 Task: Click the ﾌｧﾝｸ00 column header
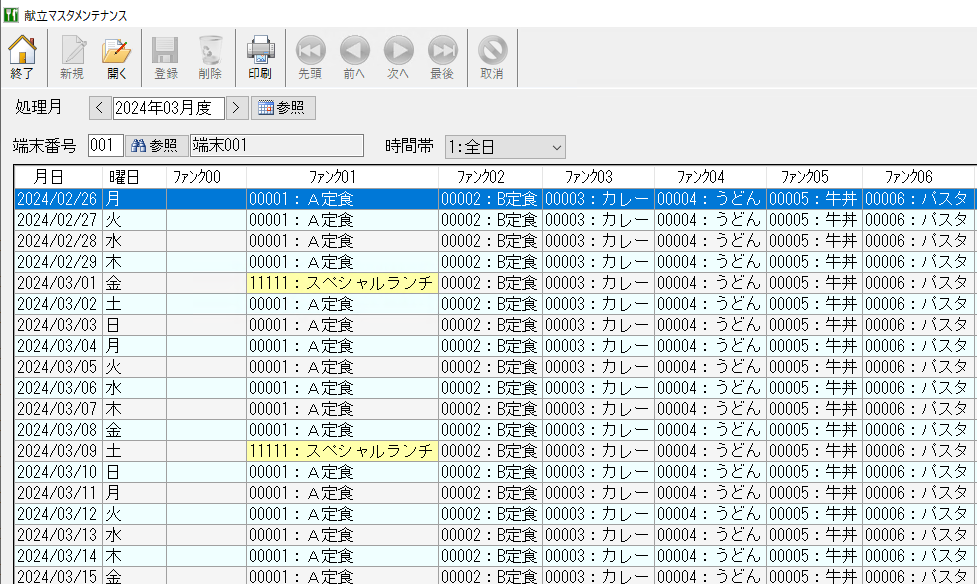(206, 177)
